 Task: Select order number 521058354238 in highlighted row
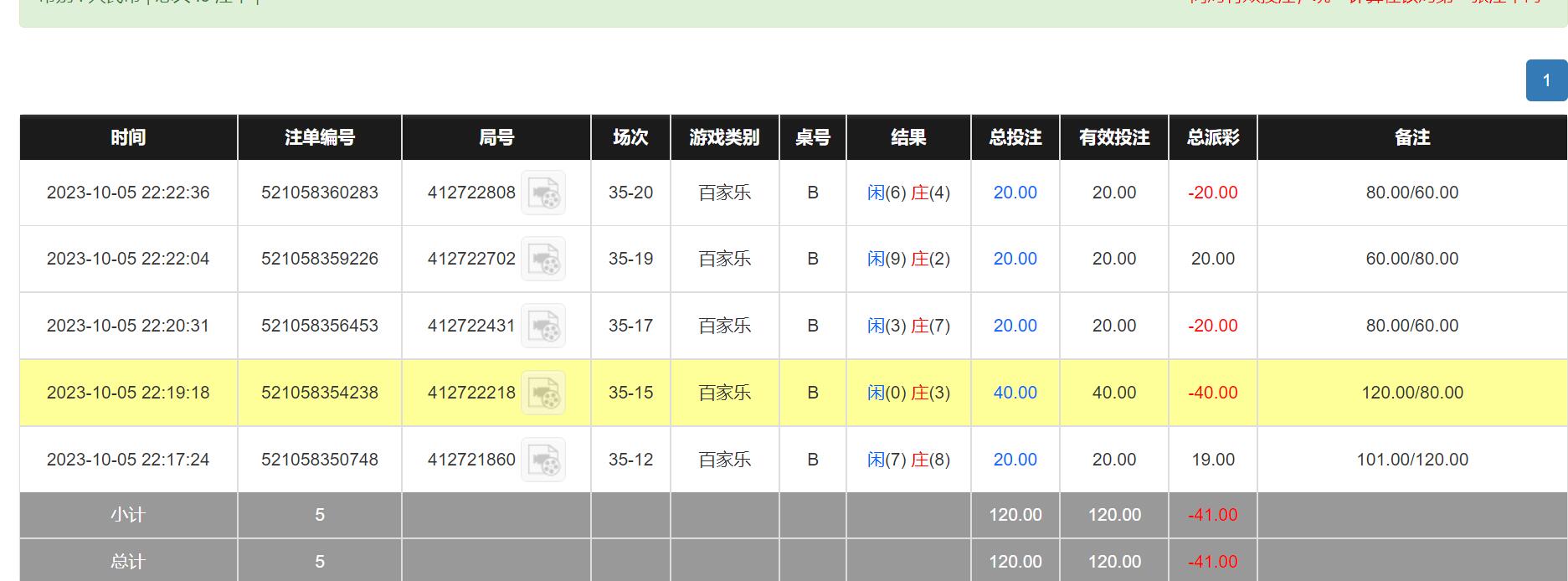(x=319, y=393)
